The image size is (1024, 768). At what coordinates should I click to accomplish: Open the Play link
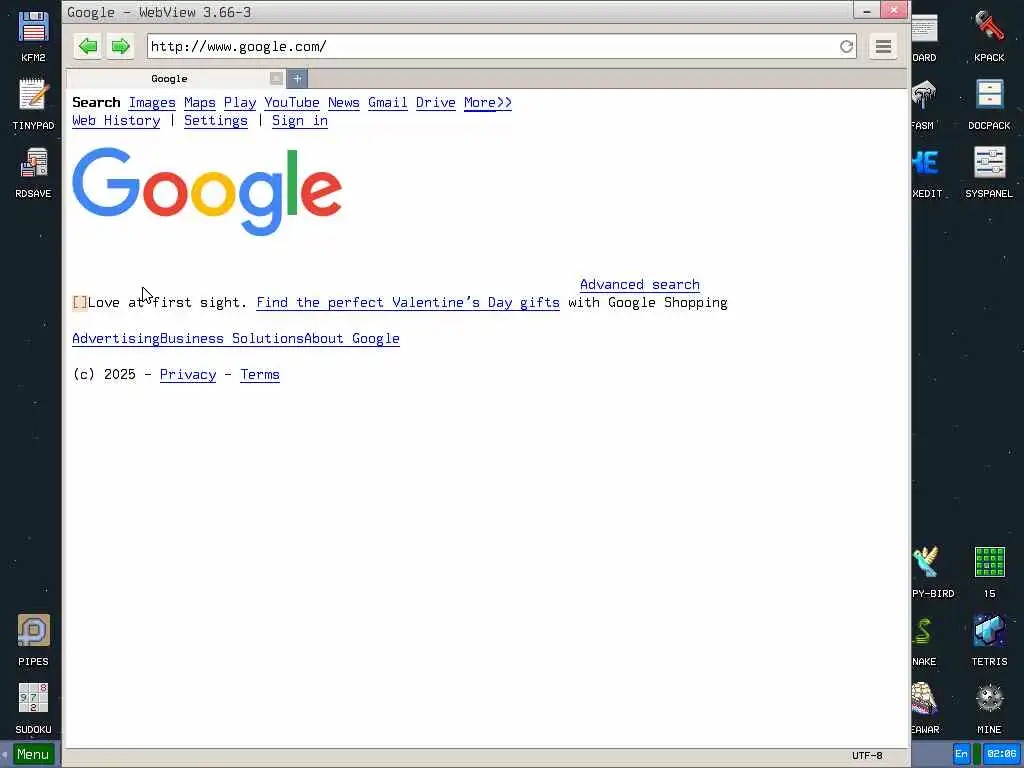click(240, 103)
